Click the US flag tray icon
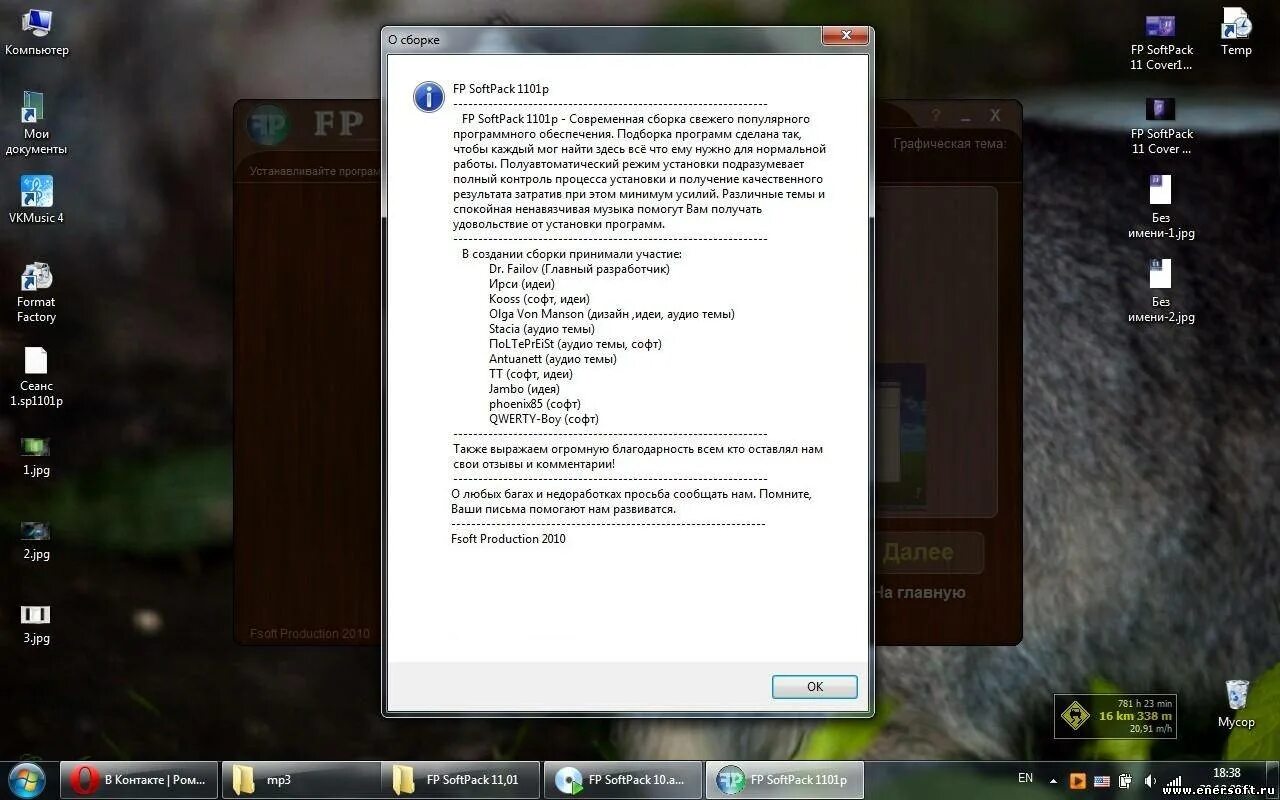Image resolution: width=1280 pixels, height=800 pixels. (x=1102, y=780)
